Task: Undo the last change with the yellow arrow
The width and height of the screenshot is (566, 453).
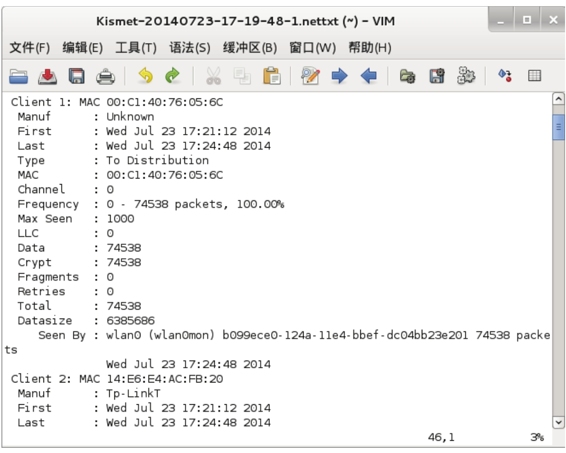Action: (145, 76)
